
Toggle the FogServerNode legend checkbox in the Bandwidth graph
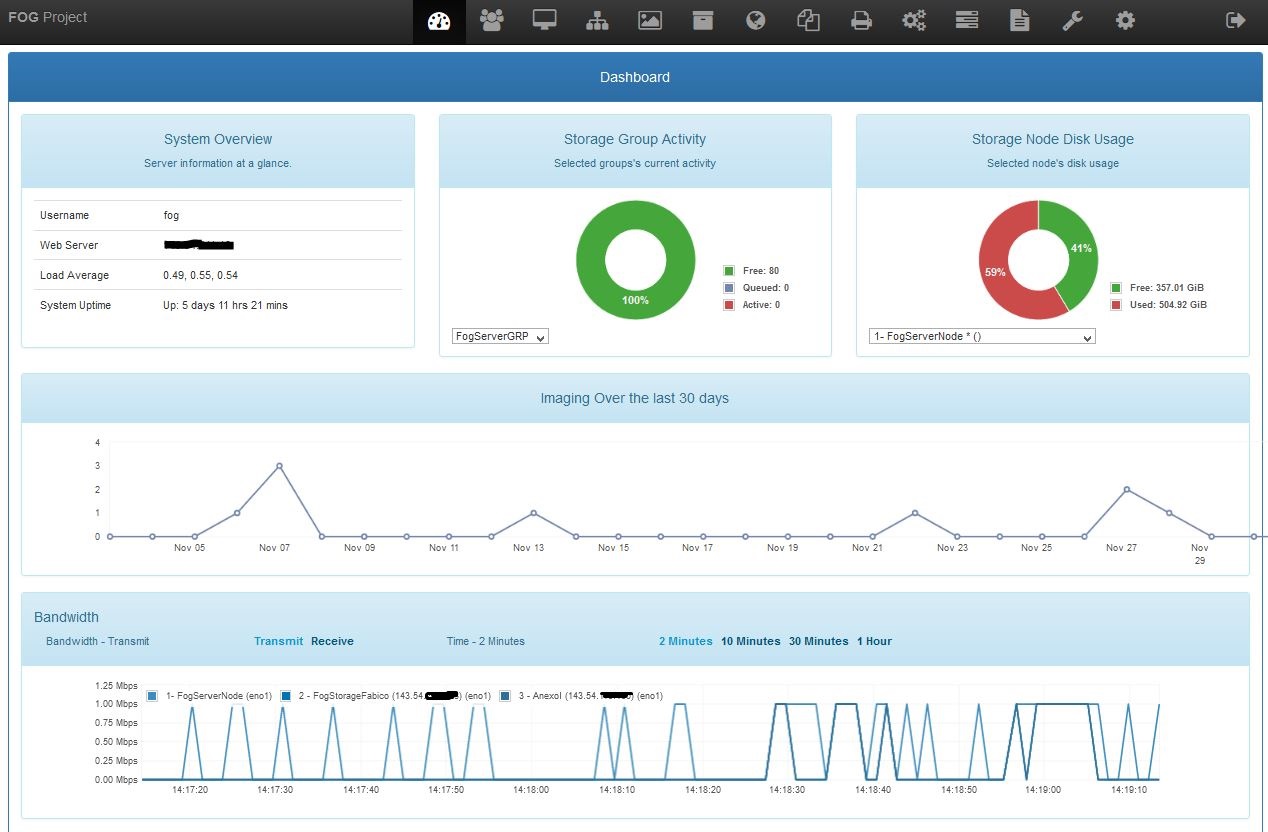[x=152, y=696]
